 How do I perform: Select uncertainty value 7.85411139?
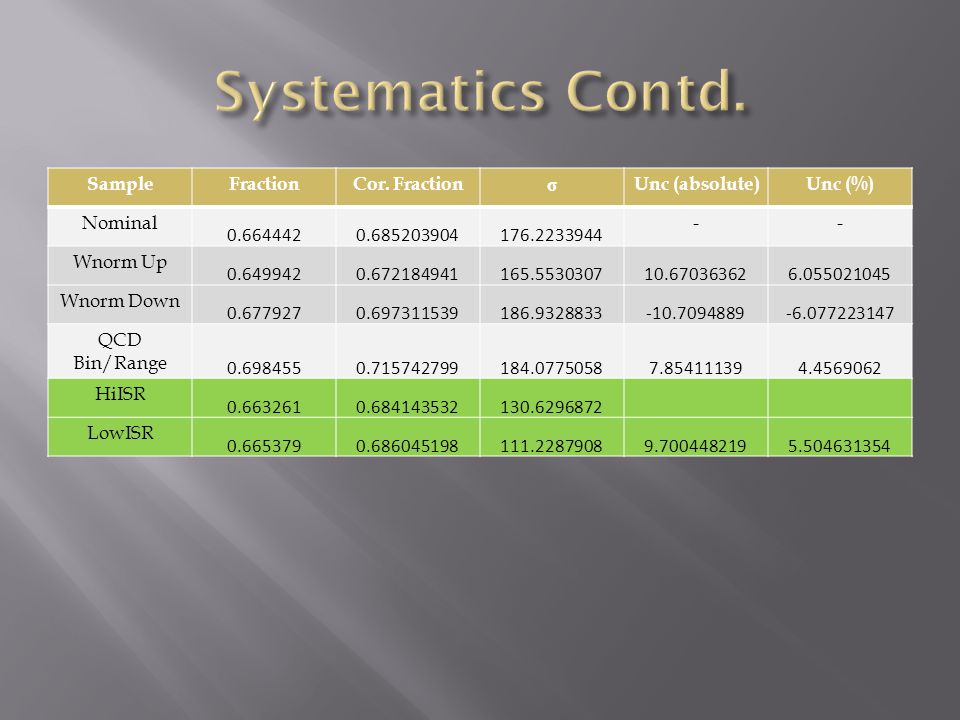(696, 368)
